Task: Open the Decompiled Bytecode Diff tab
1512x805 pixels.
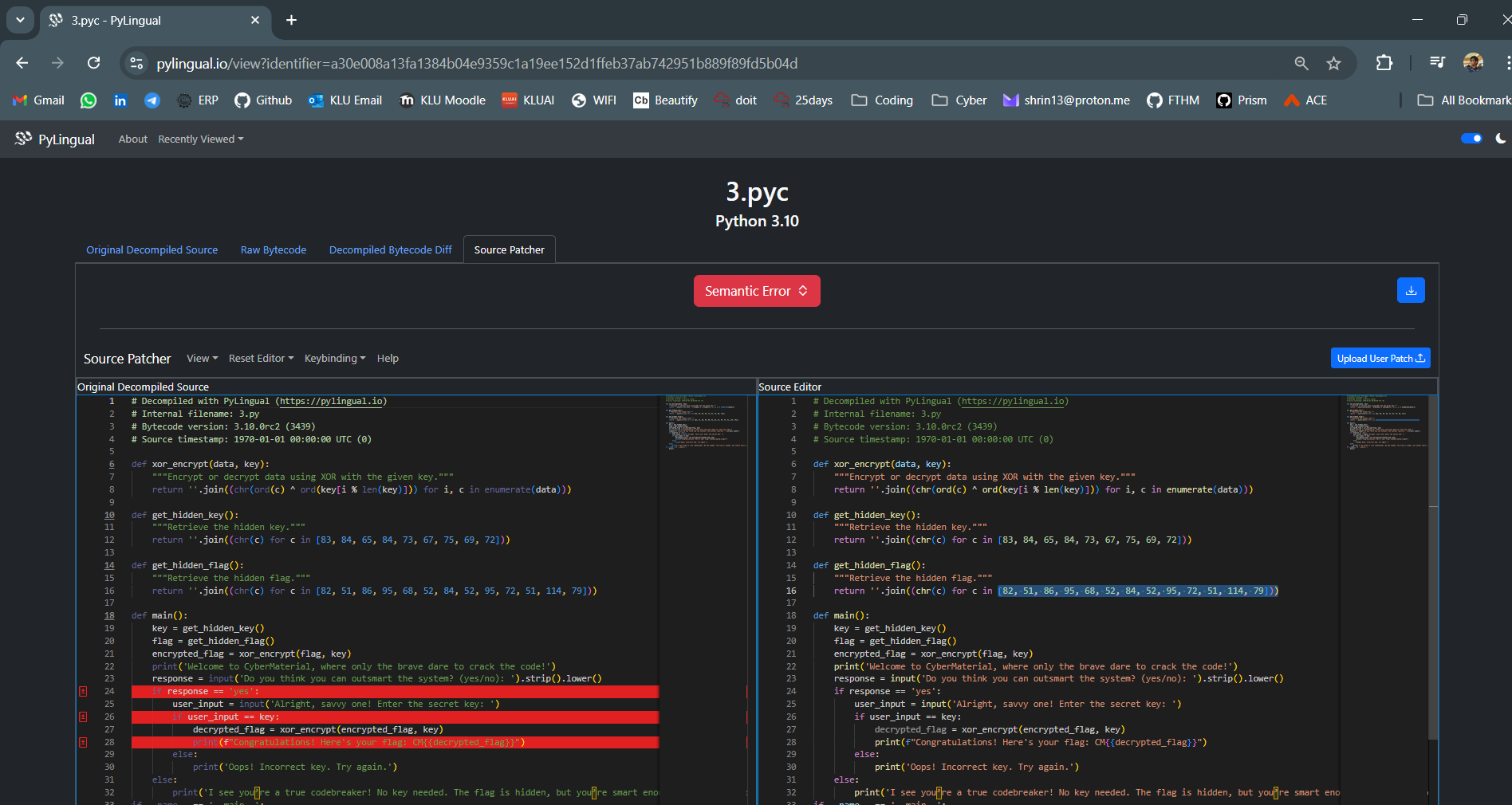Action: [x=390, y=250]
